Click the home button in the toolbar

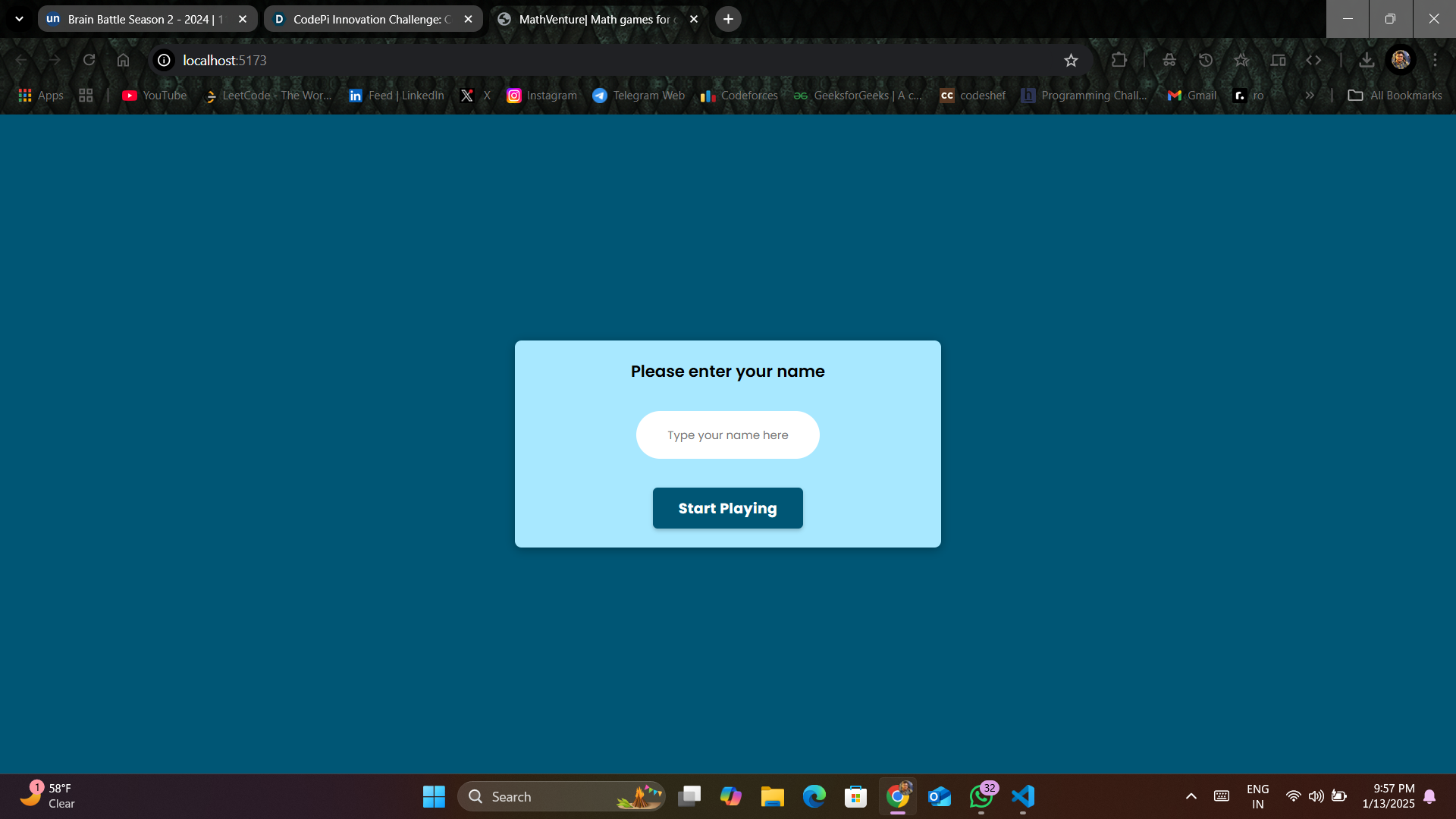click(123, 61)
